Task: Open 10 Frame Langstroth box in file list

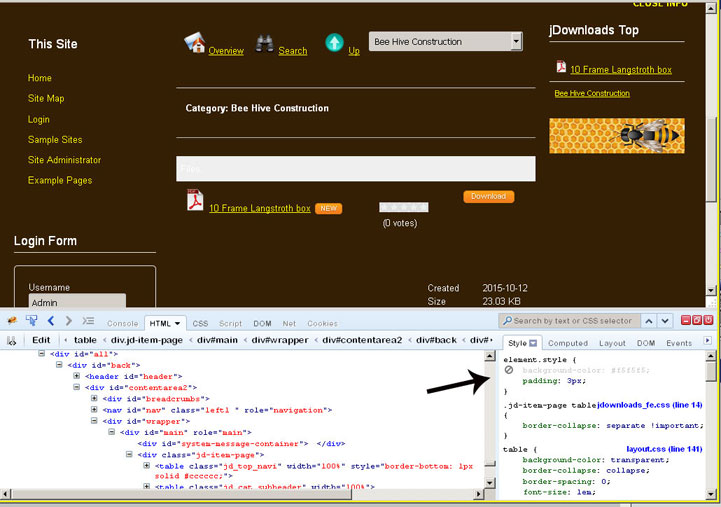Action: (260, 209)
